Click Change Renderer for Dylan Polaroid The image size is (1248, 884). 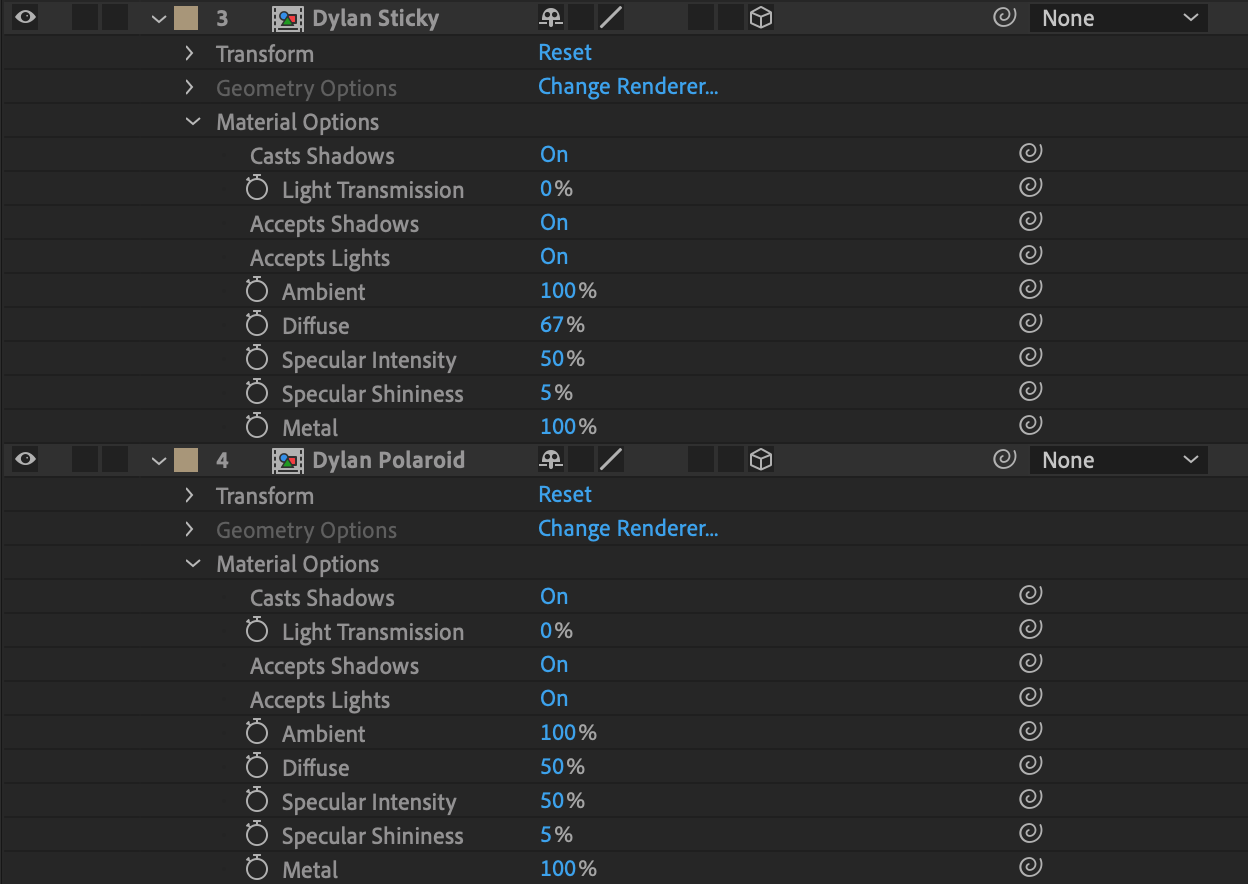click(628, 528)
